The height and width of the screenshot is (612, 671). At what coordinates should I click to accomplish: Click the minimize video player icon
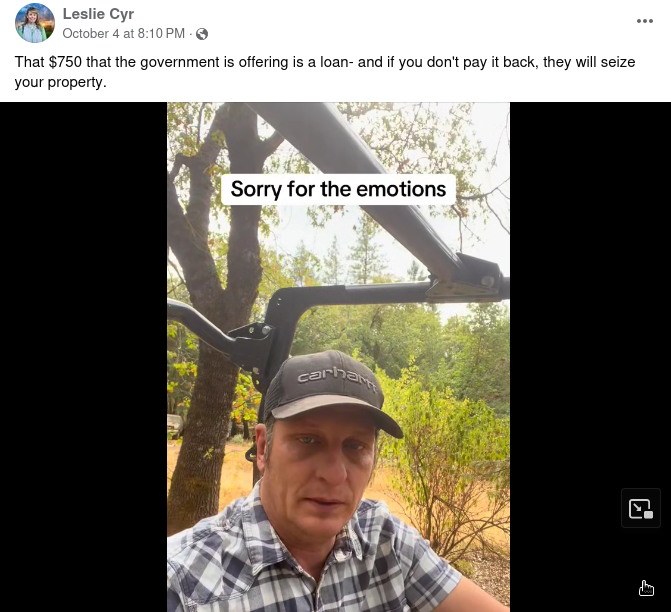(641, 508)
